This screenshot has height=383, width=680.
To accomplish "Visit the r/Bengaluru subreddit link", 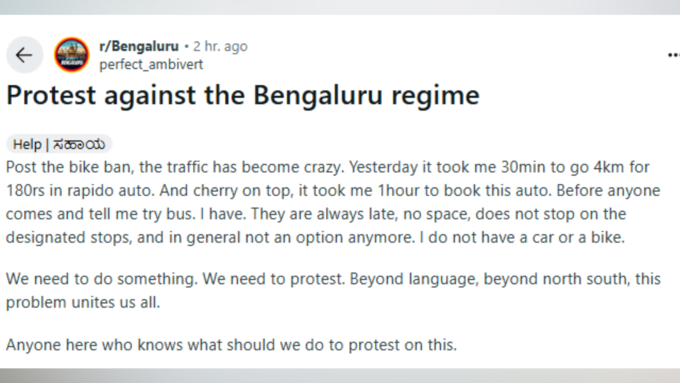I will click(139, 46).
